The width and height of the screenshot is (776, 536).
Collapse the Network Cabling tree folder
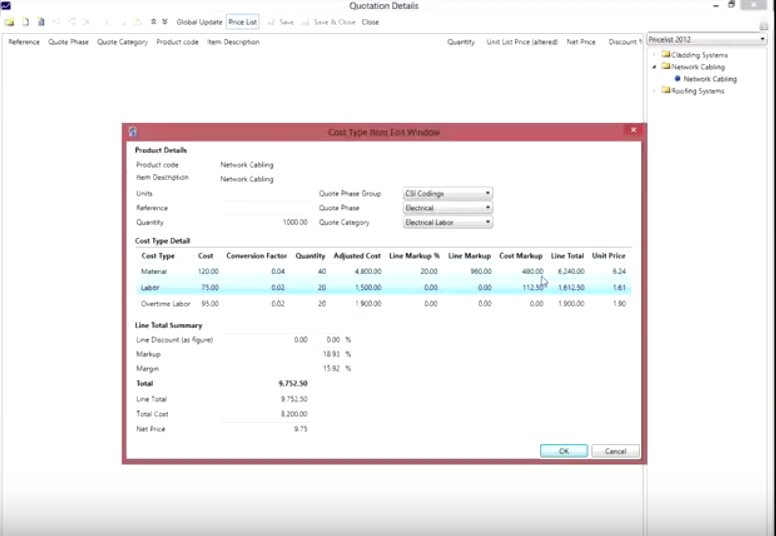tap(654, 67)
